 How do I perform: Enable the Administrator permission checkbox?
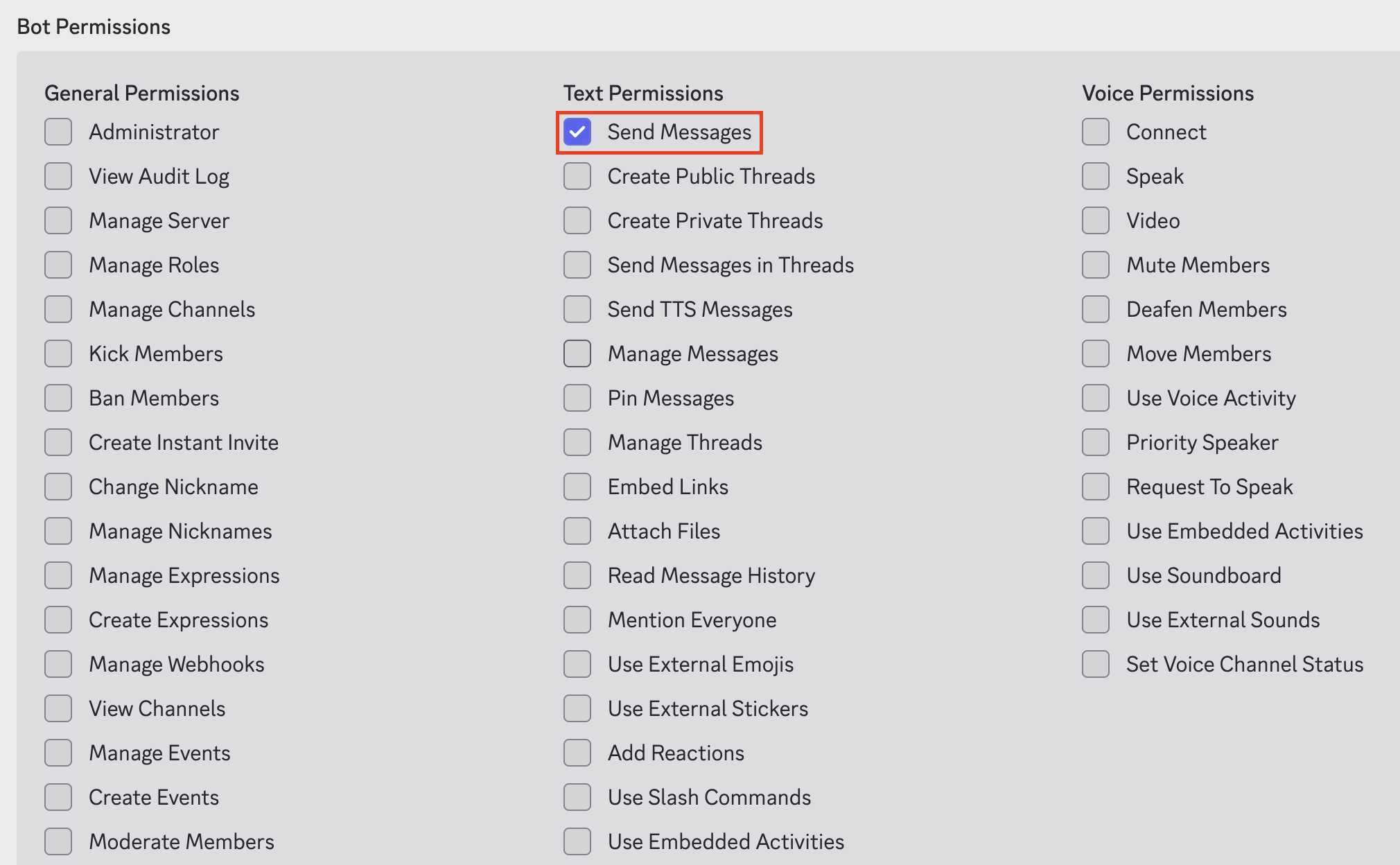[x=58, y=132]
